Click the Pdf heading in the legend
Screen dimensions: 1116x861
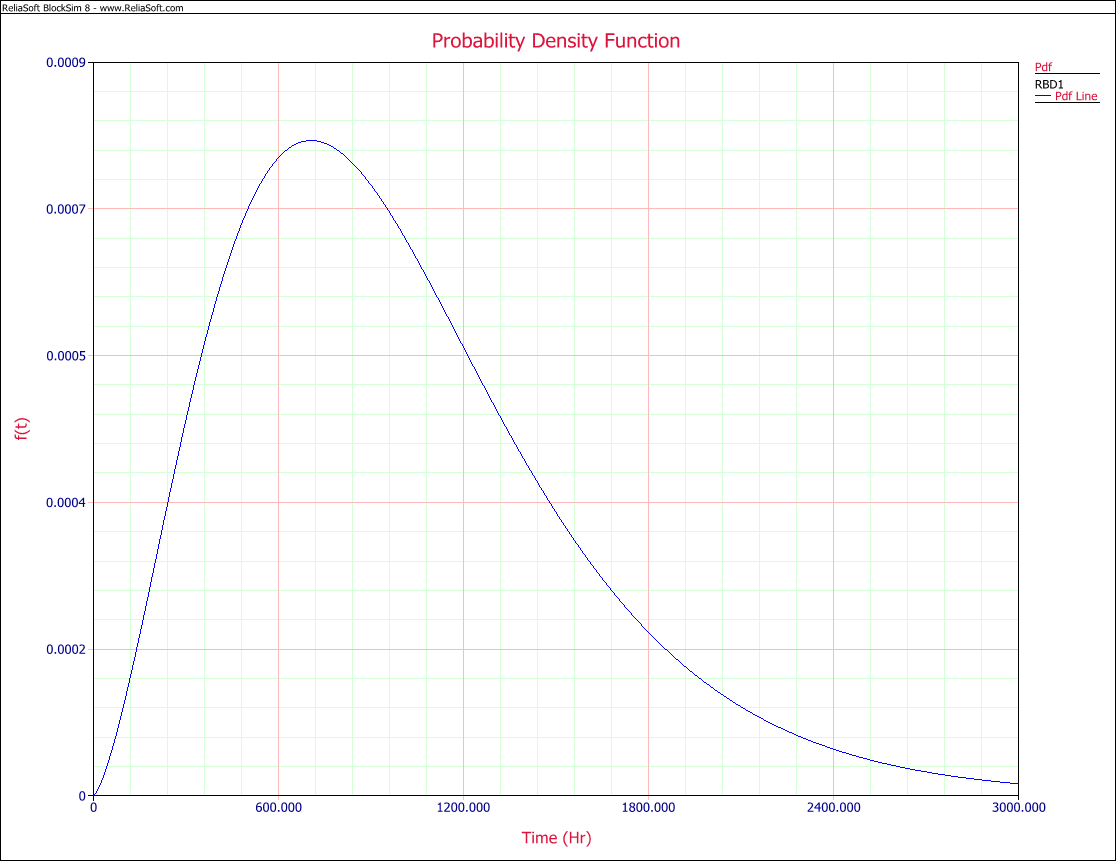(x=1043, y=67)
